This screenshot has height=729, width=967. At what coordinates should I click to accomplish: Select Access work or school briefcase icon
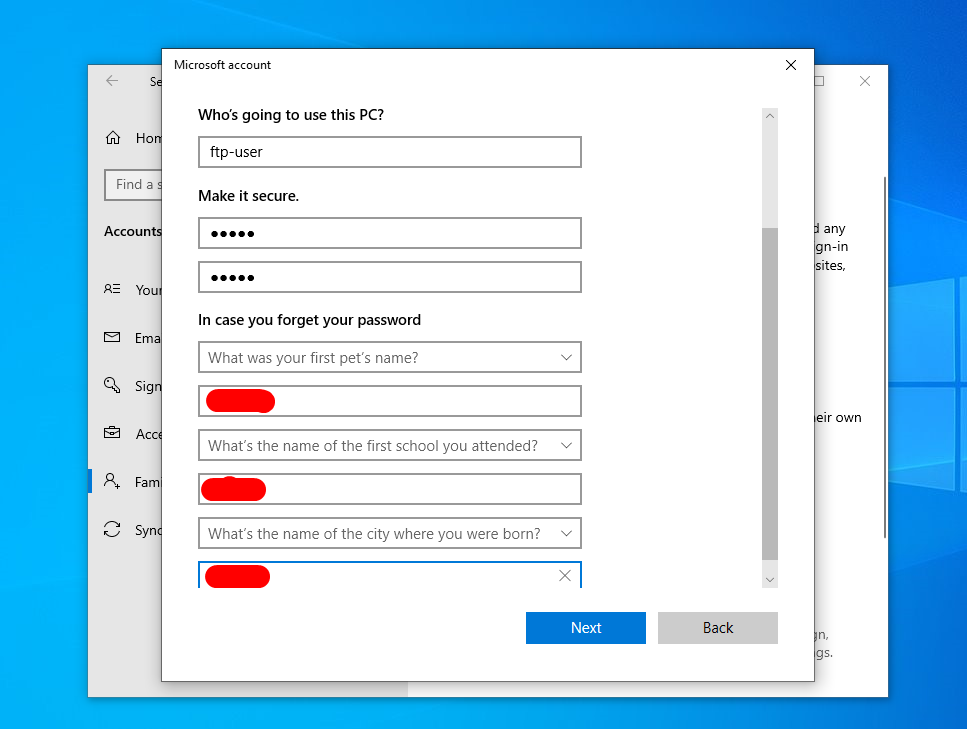point(112,433)
